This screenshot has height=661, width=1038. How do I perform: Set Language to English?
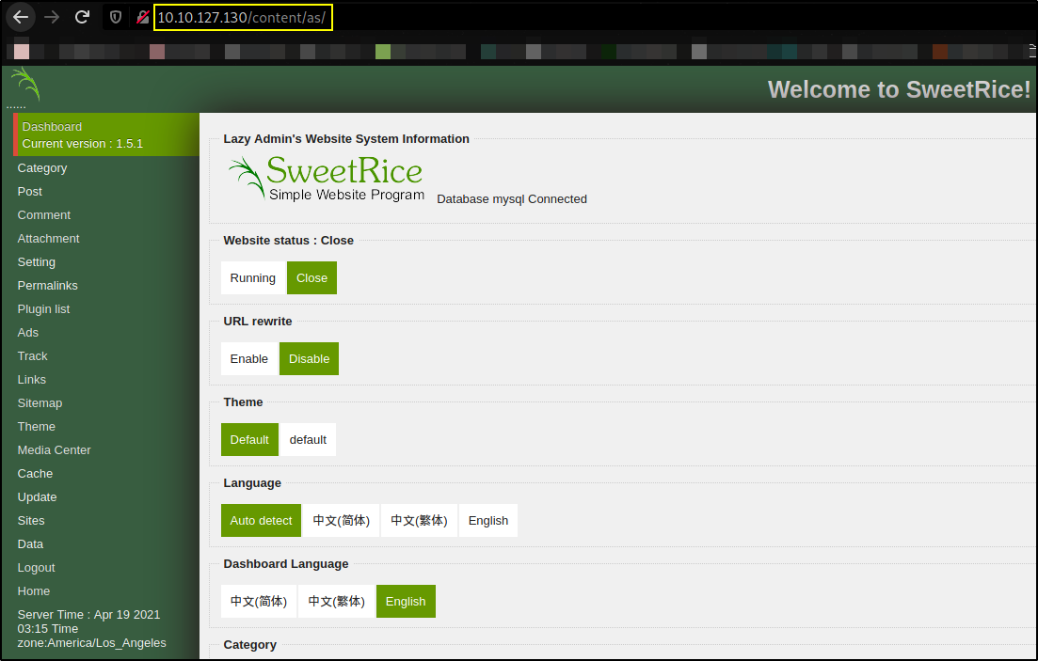click(x=489, y=521)
